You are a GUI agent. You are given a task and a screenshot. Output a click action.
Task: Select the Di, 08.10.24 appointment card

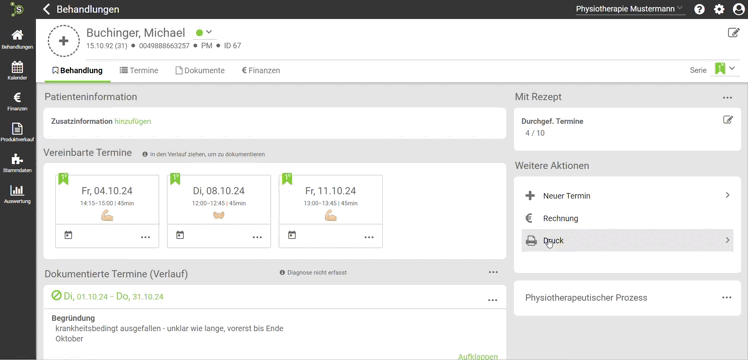point(219,211)
